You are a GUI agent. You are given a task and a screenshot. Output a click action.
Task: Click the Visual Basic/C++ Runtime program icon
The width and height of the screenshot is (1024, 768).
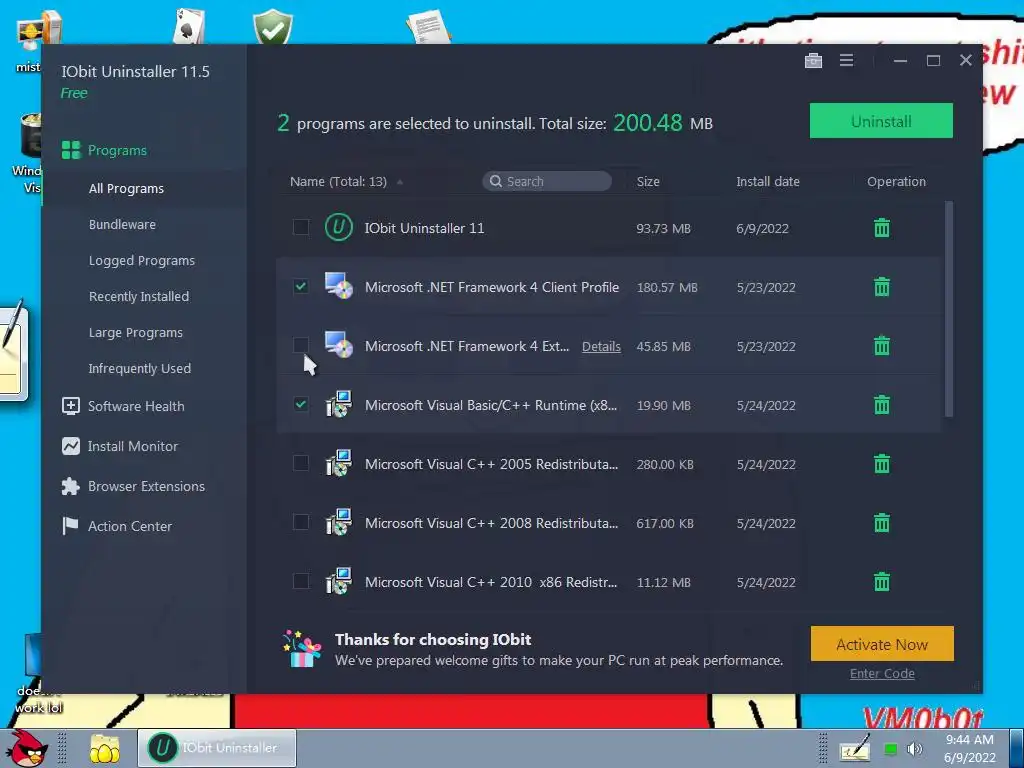coord(338,404)
